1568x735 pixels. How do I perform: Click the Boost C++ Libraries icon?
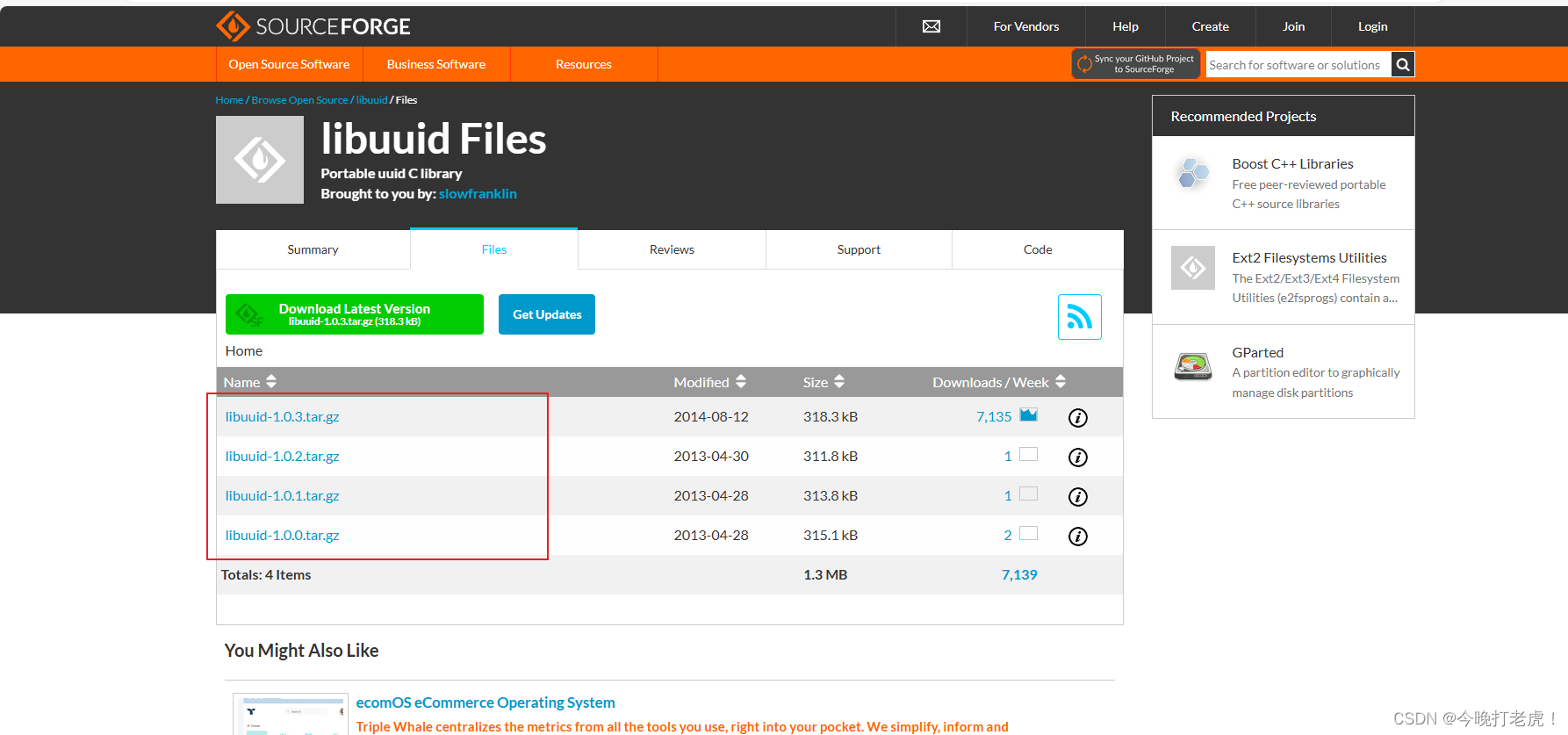pyautogui.click(x=1193, y=172)
